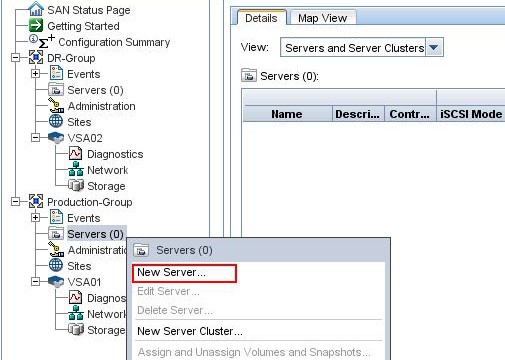Select SAN Status Page tree label
This screenshot has height=360, width=505.
click(89, 10)
